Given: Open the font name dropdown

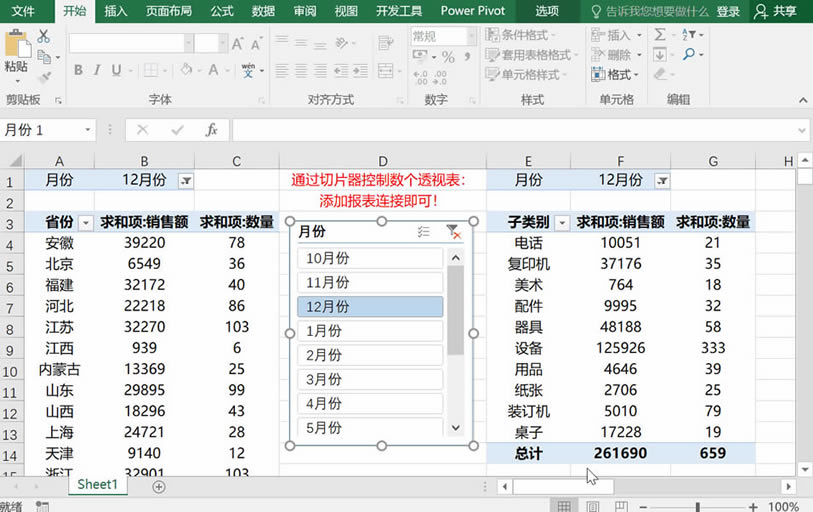Looking at the screenshot, I should [x=189, y=43].
